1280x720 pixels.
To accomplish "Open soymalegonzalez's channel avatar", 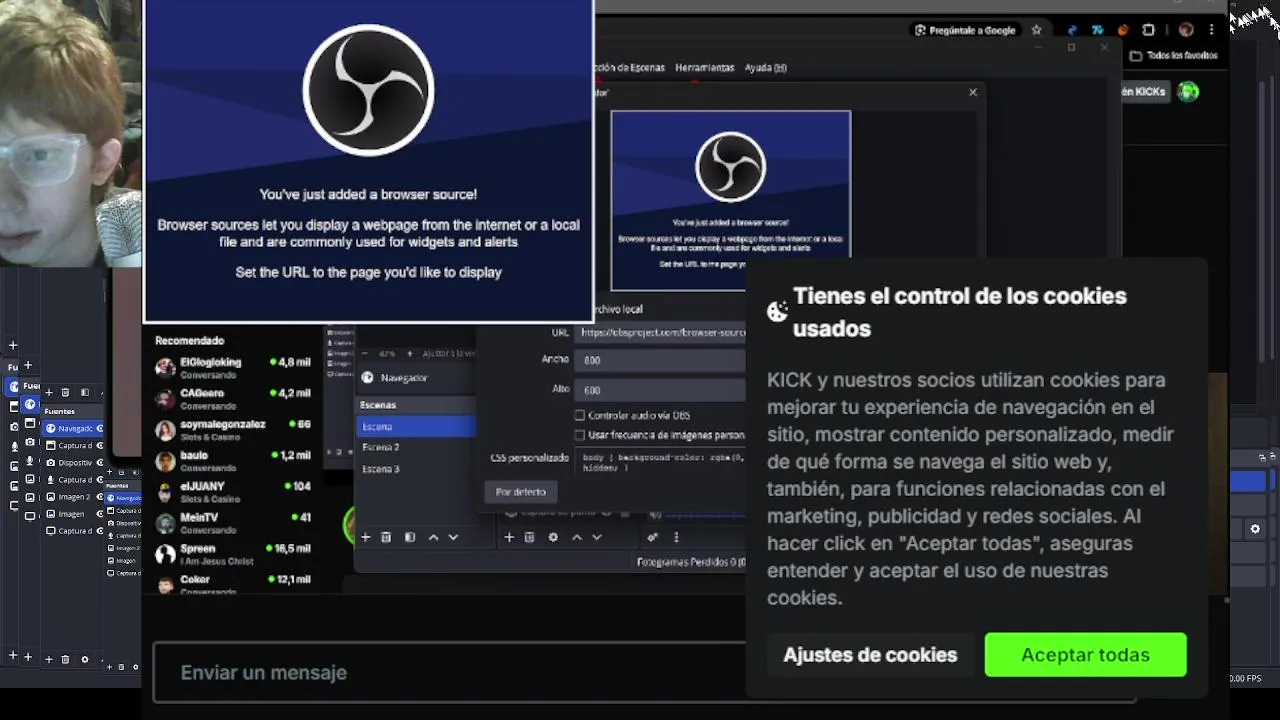I will pyautogui.click(x=165, y=429).
